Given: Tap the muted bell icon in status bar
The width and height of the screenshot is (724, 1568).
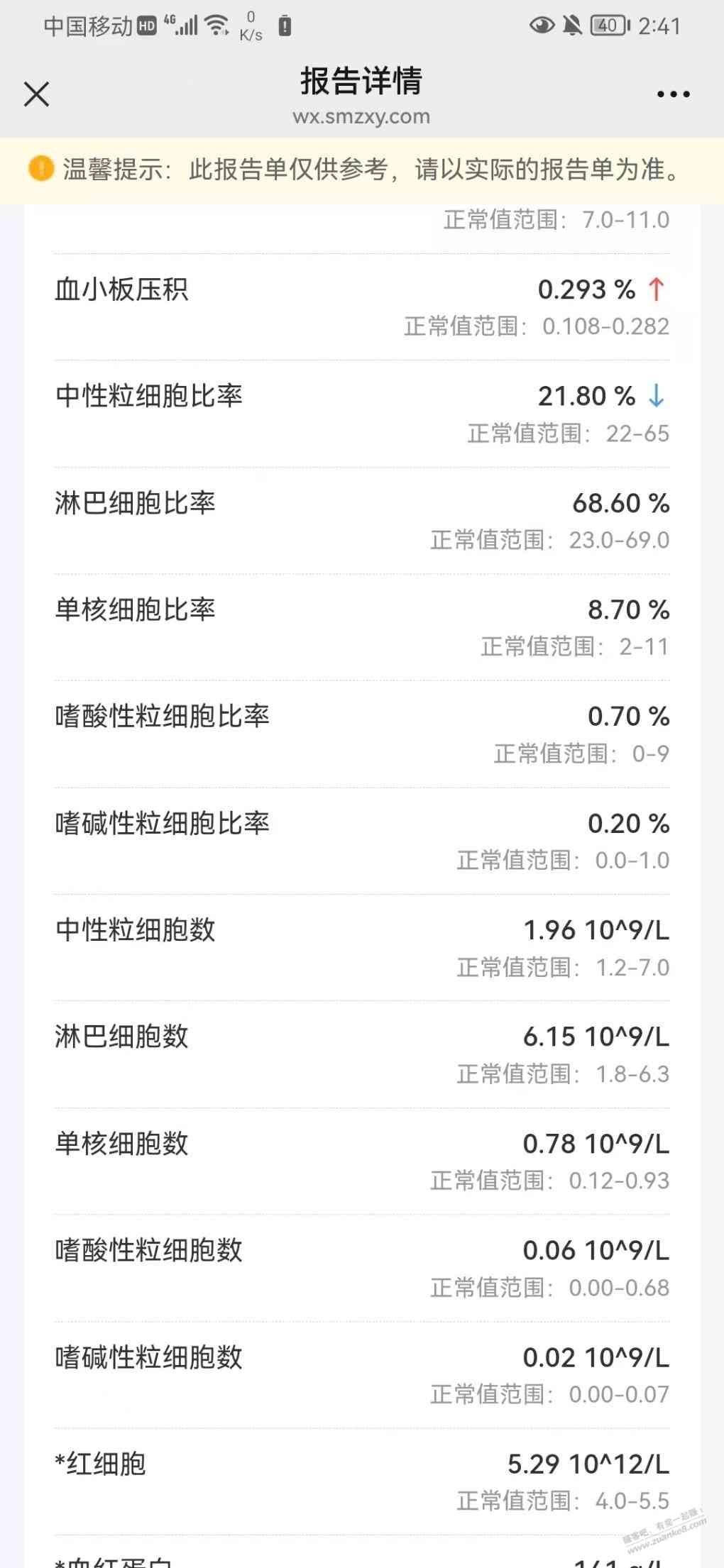Looking at the screenshot, I should [x=572, y=26].
